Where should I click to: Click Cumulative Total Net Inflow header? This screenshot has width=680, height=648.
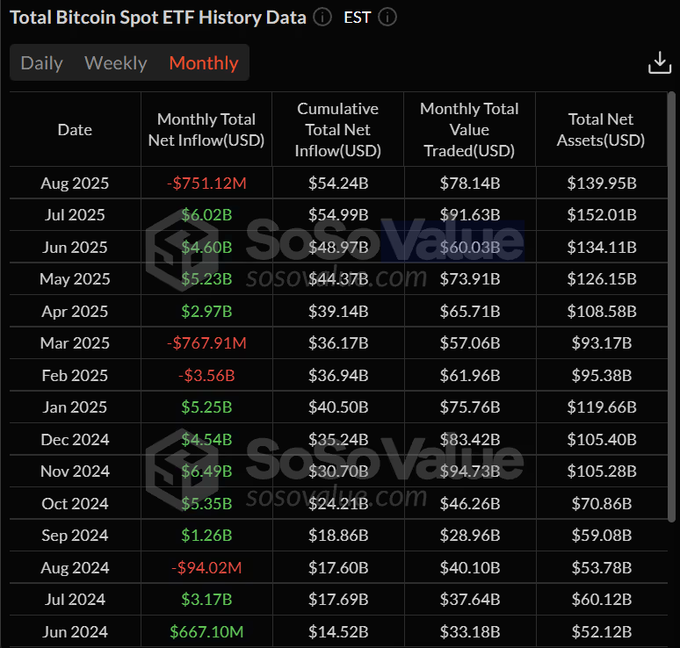pos(338,130)
